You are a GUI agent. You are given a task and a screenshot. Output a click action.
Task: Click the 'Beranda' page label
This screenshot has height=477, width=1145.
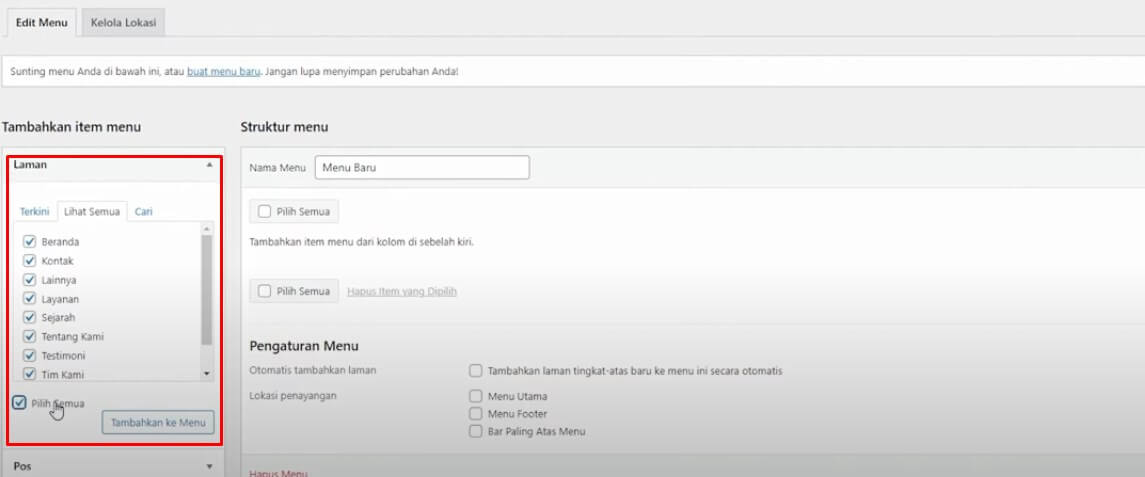(61, 242)
